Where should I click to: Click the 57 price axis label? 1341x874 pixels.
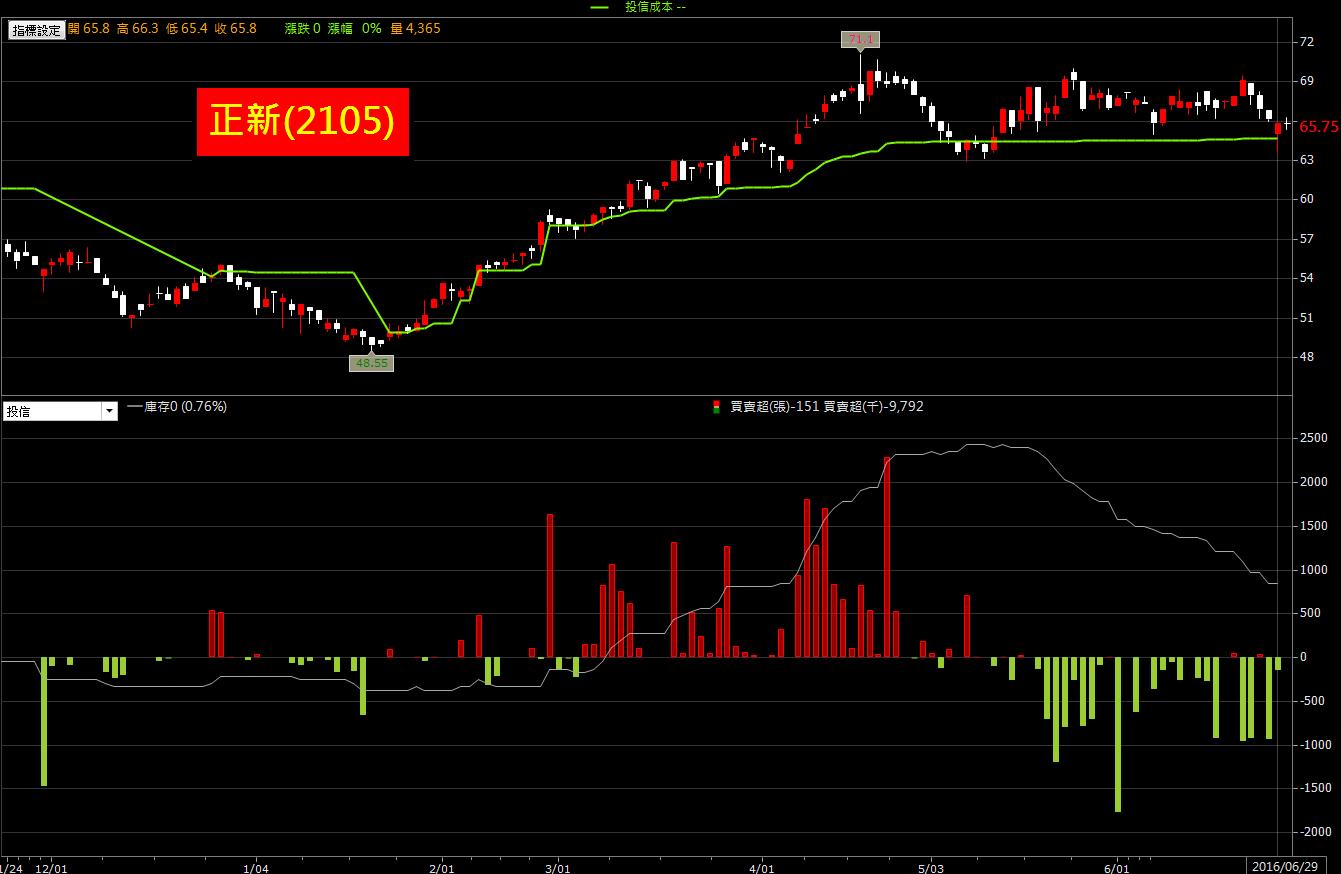pos(1306,239)
